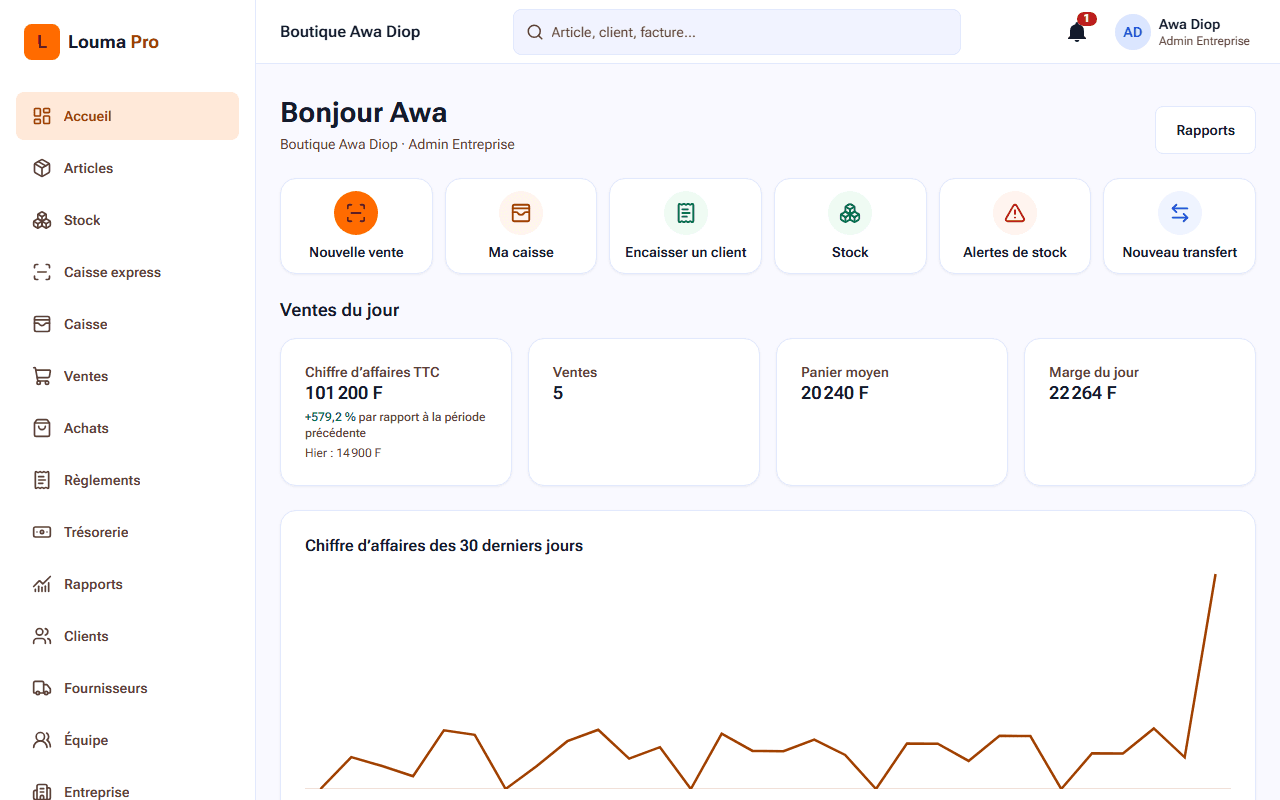Click the Louma Pro logo icon
The height and width of the screenshot is (800, 1280).
pyautogui.click(x=42, y=42)
